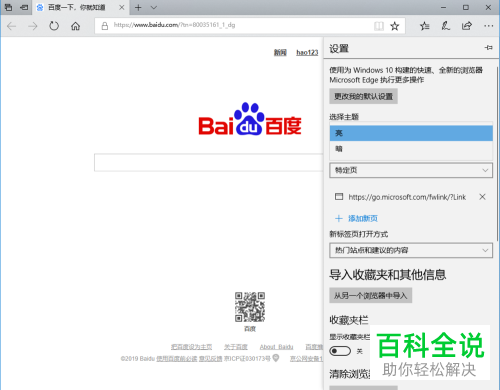Click the 意见反馈 feedback link
The height and width of the screenshot is (390, 500).
pyautogui.click(x=210, y=359)
